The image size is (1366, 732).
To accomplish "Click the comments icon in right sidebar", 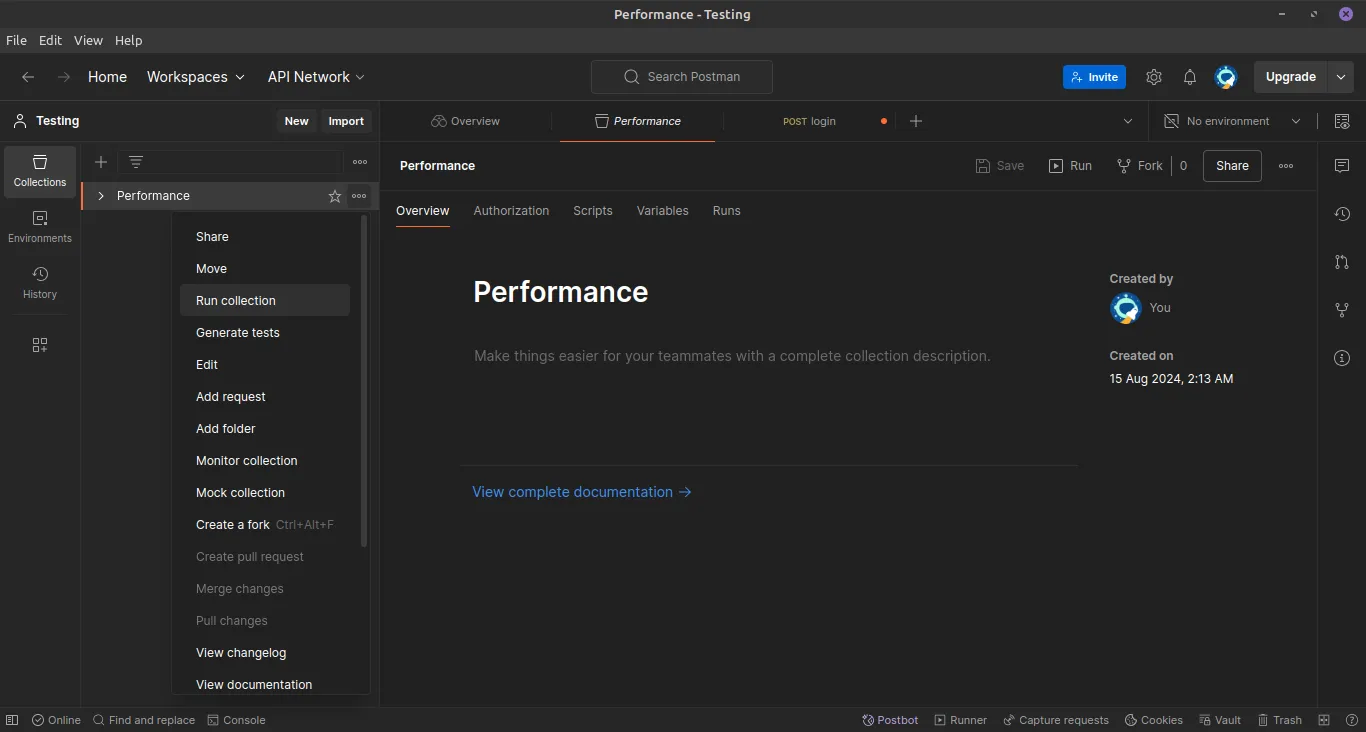I will [x=1342, y=166].
